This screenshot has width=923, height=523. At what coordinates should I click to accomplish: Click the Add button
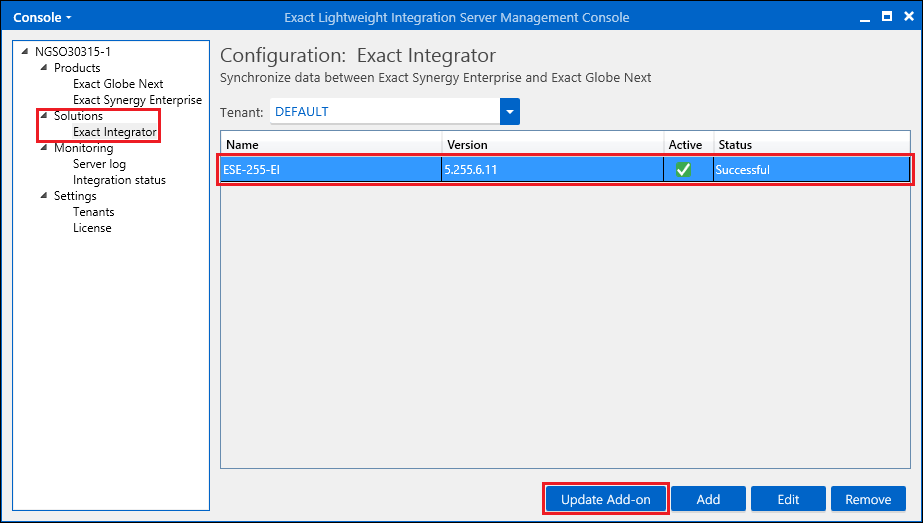(x=708, y=499)
